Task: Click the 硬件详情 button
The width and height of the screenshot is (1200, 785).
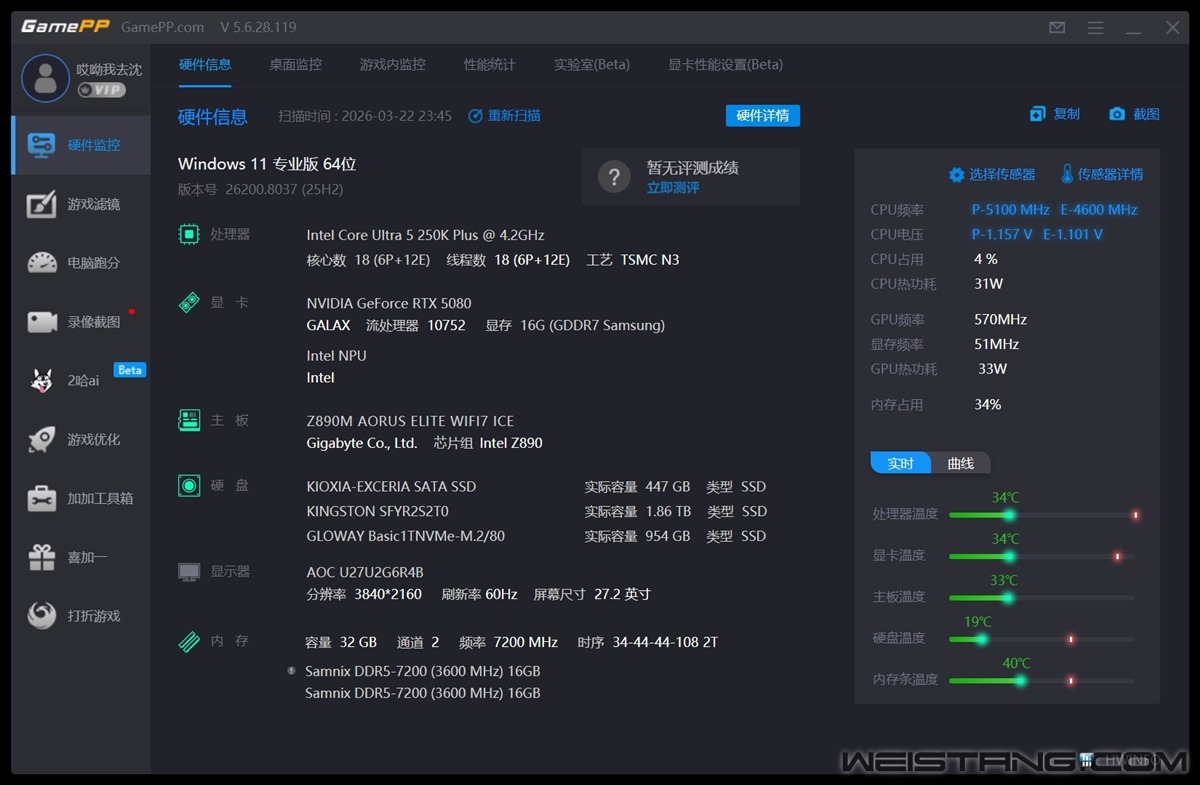Action: [x=762, y=116]
